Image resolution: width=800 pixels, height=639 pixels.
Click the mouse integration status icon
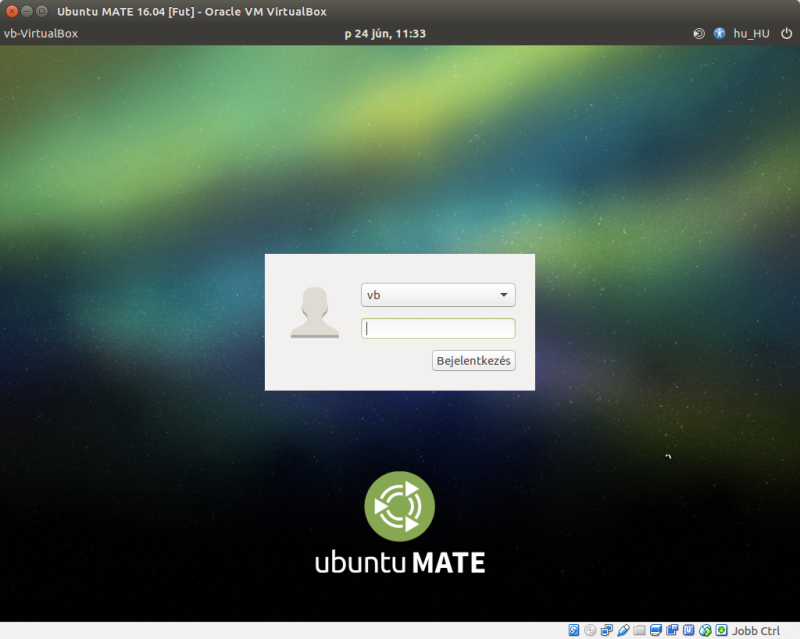click(x=705, y=630)
